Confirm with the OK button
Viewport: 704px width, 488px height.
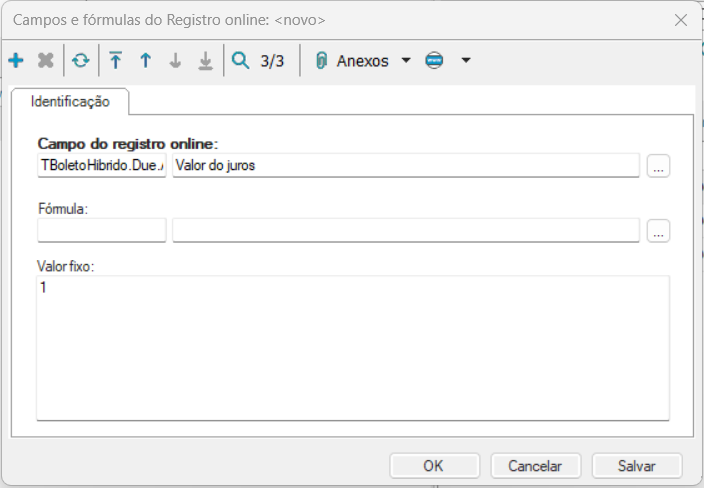(x=434, y=466)
